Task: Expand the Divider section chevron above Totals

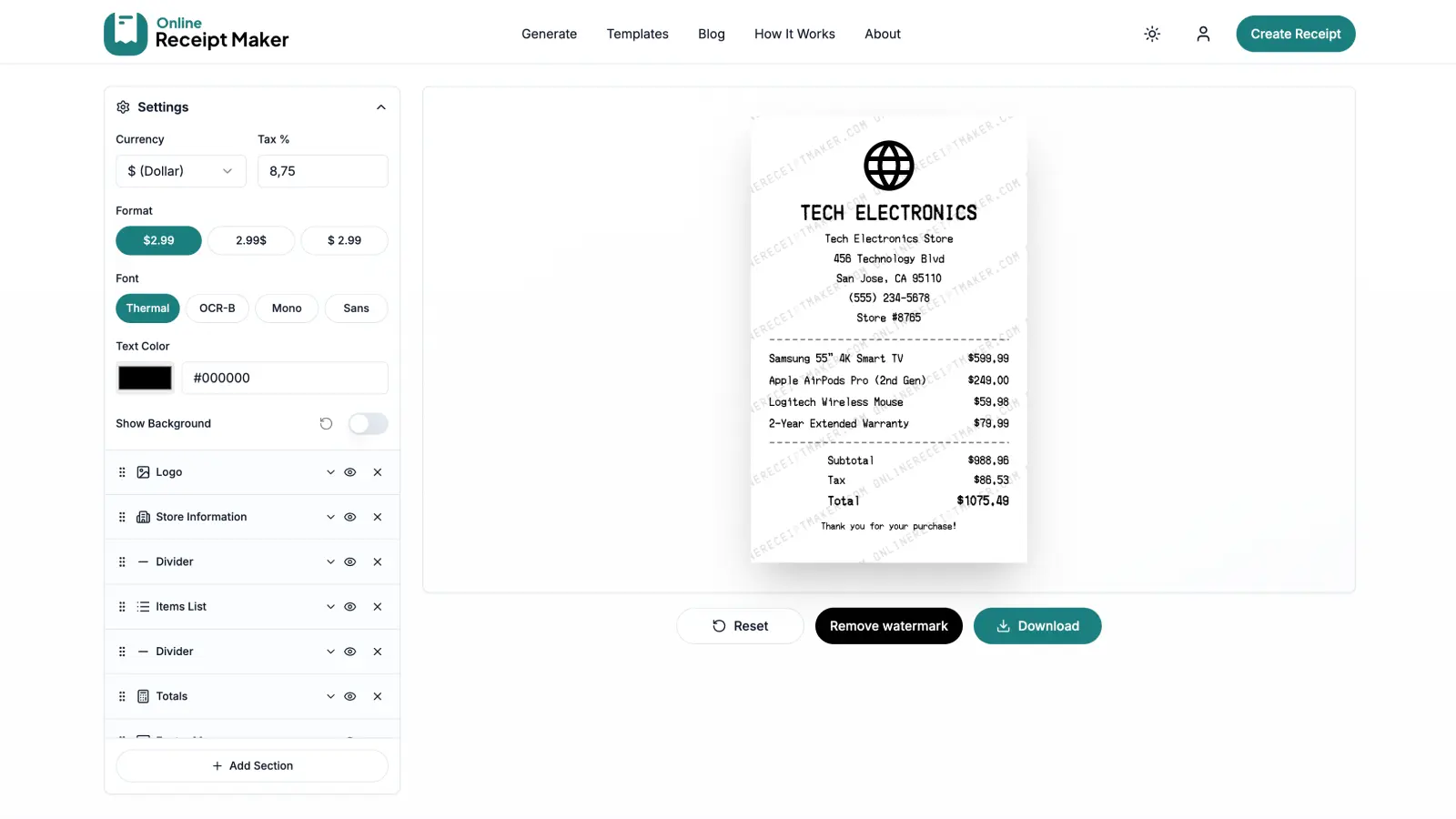Action: point(330,652)
